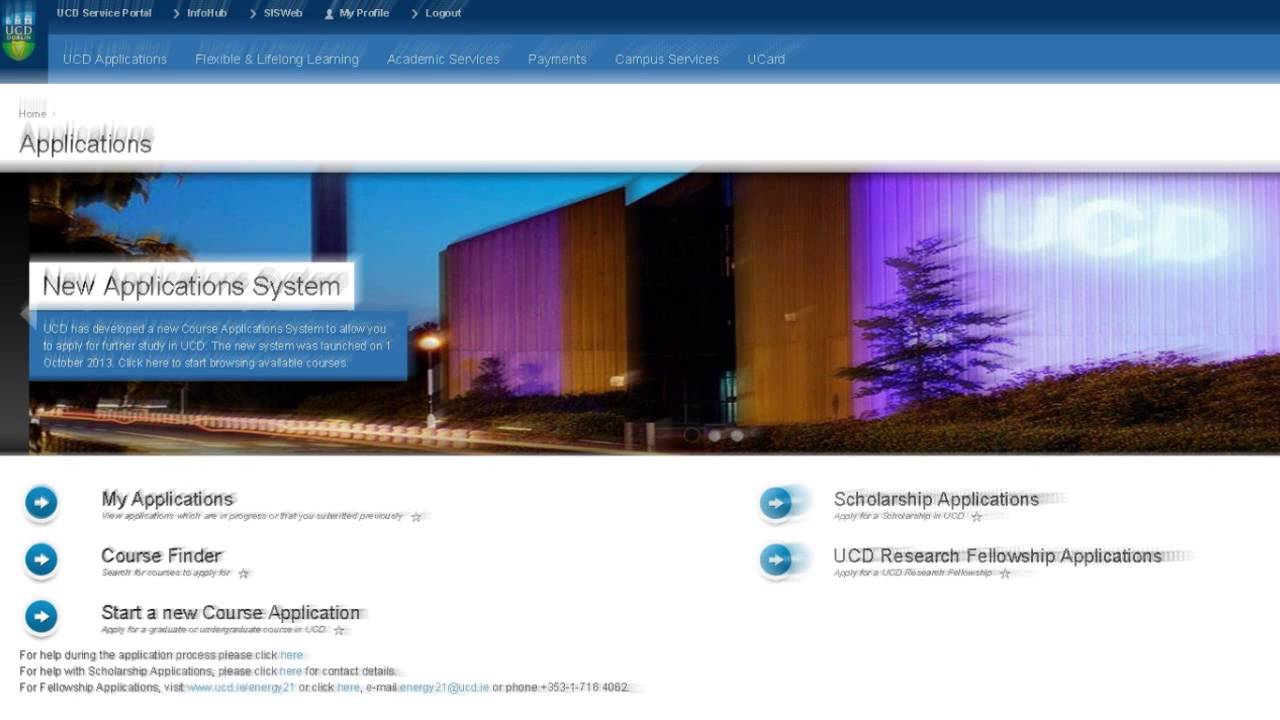The height and width of the screenshot is (720, 1280).
Task: Open the UCard menu
Action: click(766, 59)
